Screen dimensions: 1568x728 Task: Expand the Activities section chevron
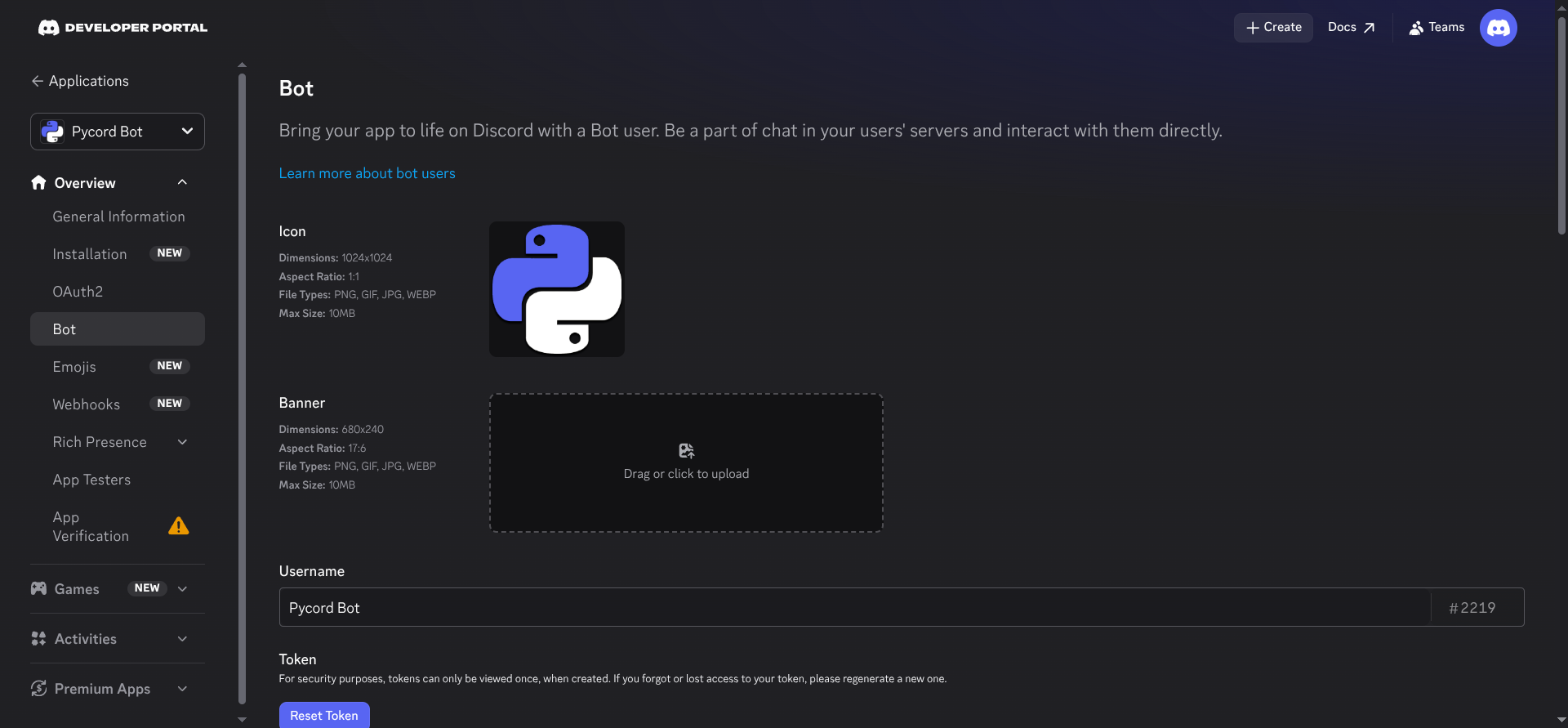point(182,639)
